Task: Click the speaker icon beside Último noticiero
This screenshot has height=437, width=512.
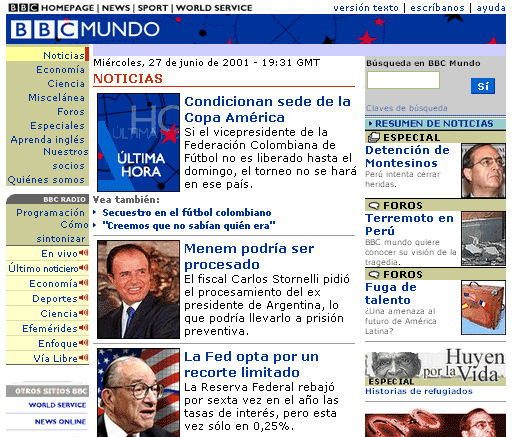Action: point(84,268)
